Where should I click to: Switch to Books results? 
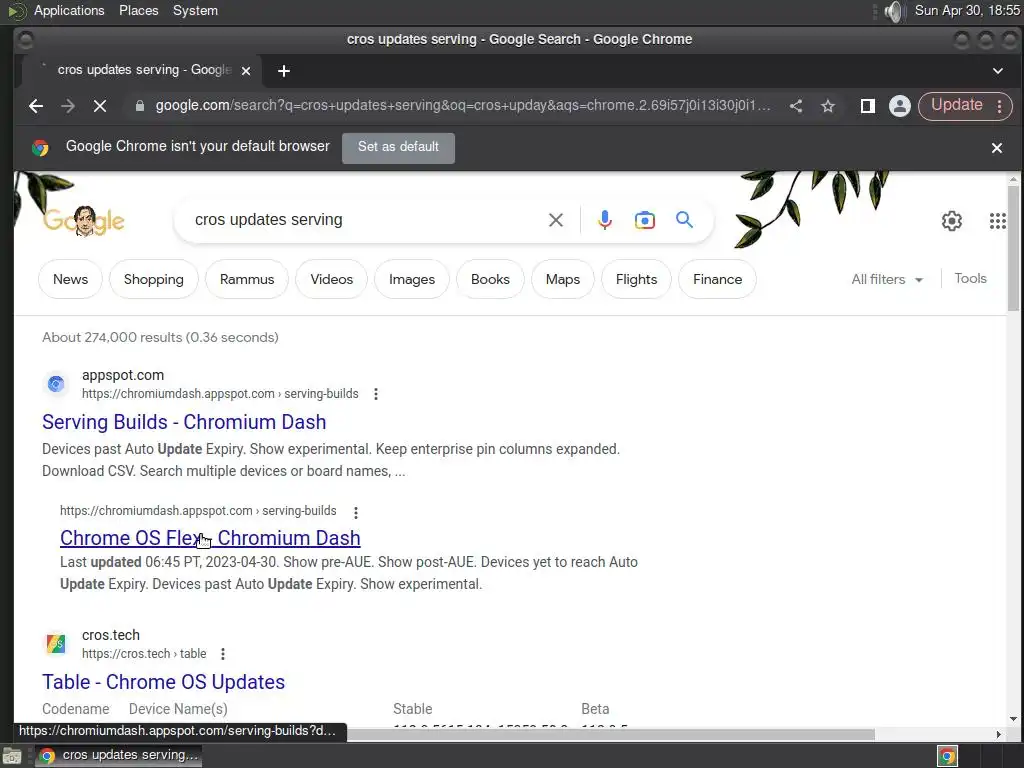click(x=490, y=280)
